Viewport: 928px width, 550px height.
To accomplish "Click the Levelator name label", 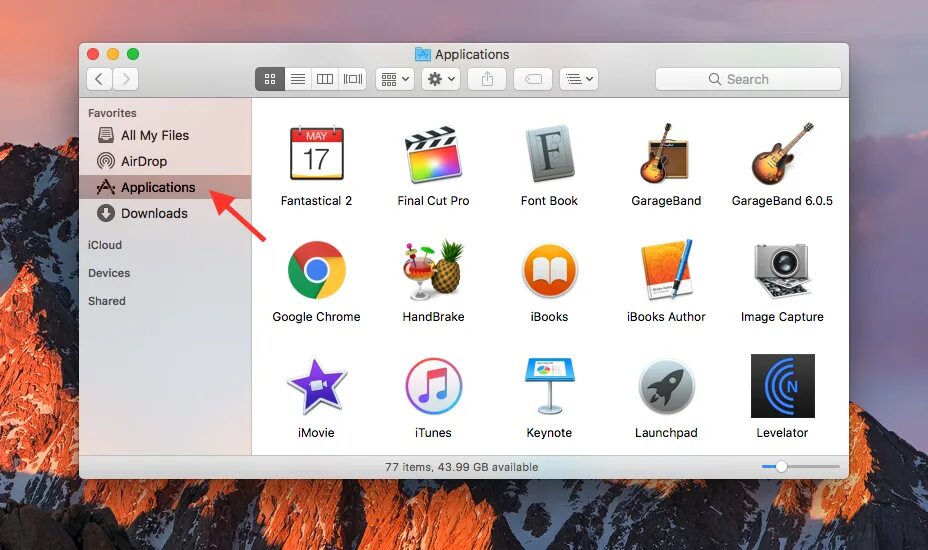I will [x=782, y=433].
